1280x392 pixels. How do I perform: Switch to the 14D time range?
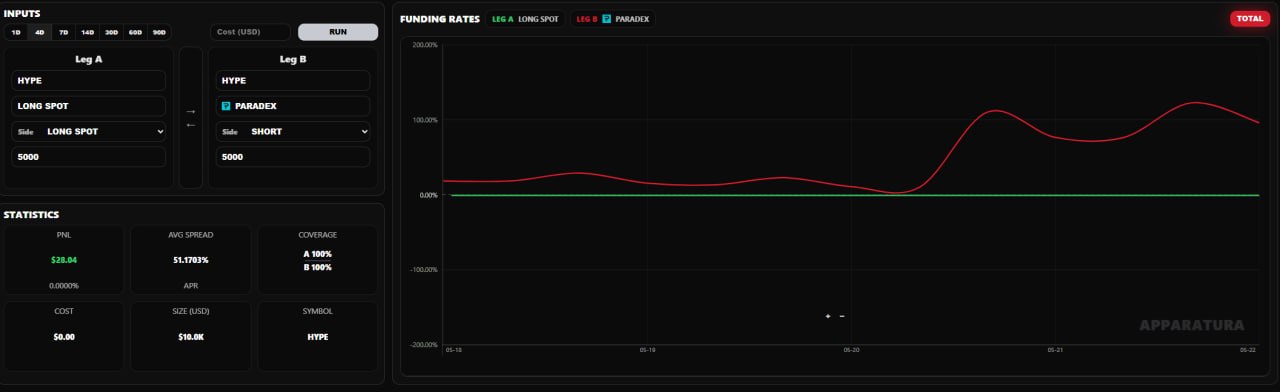point(88,32)
